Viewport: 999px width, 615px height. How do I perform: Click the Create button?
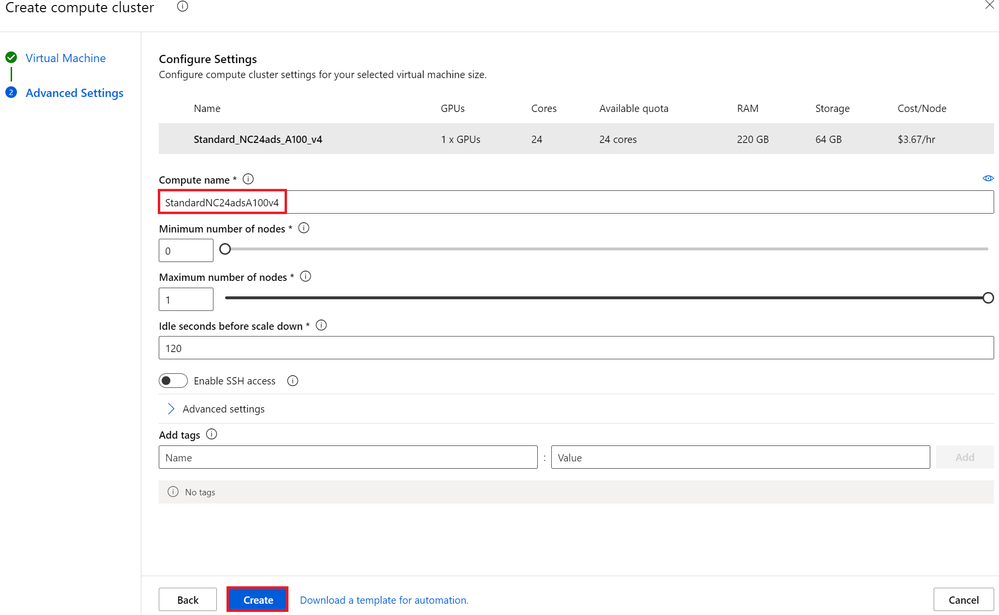coord(258,600)
